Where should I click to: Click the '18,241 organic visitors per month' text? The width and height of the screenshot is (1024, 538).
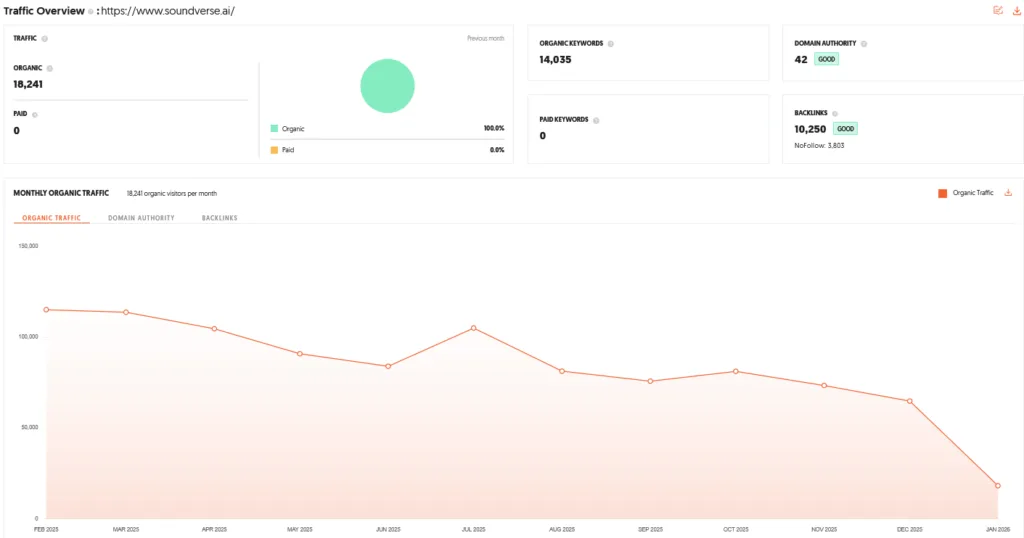[172, 194]
